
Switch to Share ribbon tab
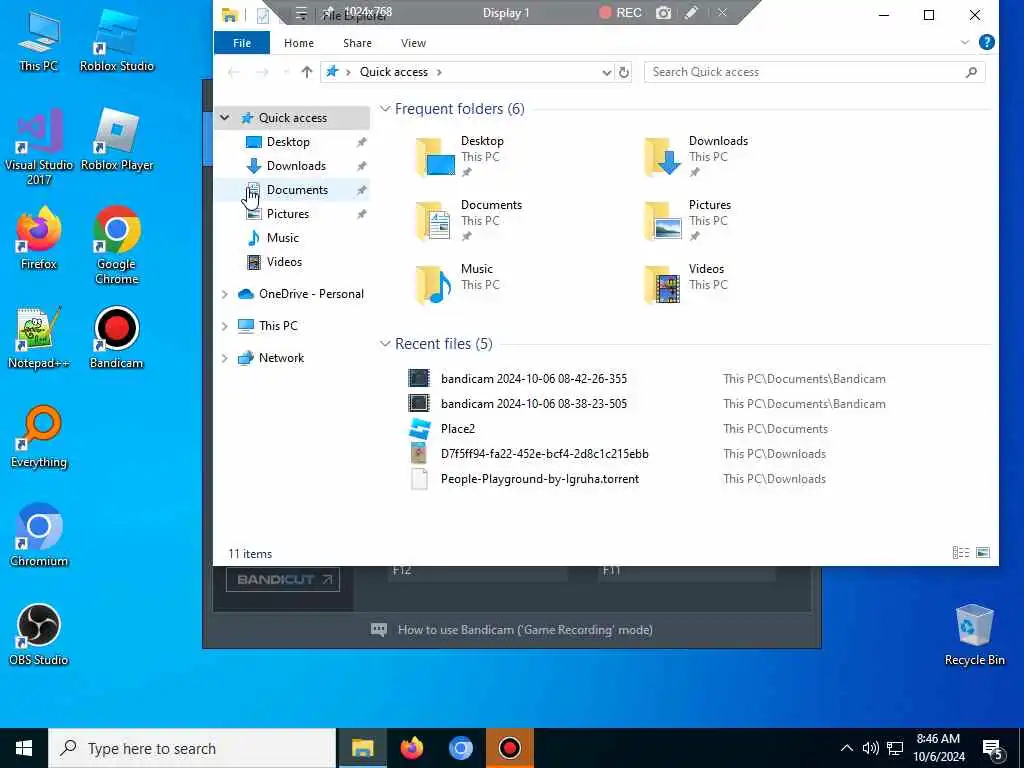tap(357, 42)
